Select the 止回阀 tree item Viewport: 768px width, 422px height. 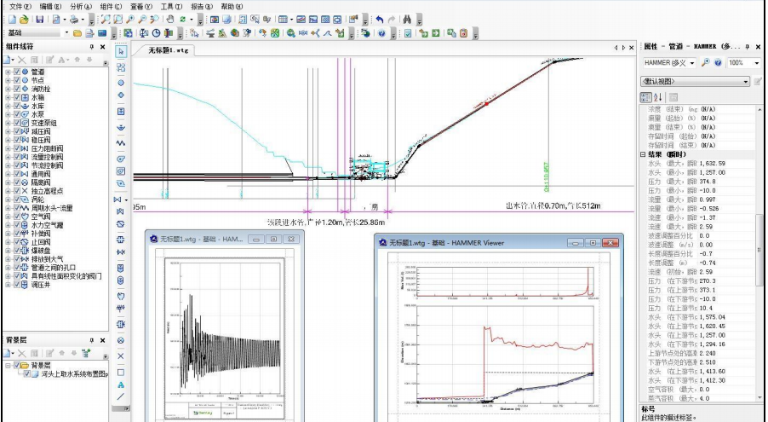41,242
